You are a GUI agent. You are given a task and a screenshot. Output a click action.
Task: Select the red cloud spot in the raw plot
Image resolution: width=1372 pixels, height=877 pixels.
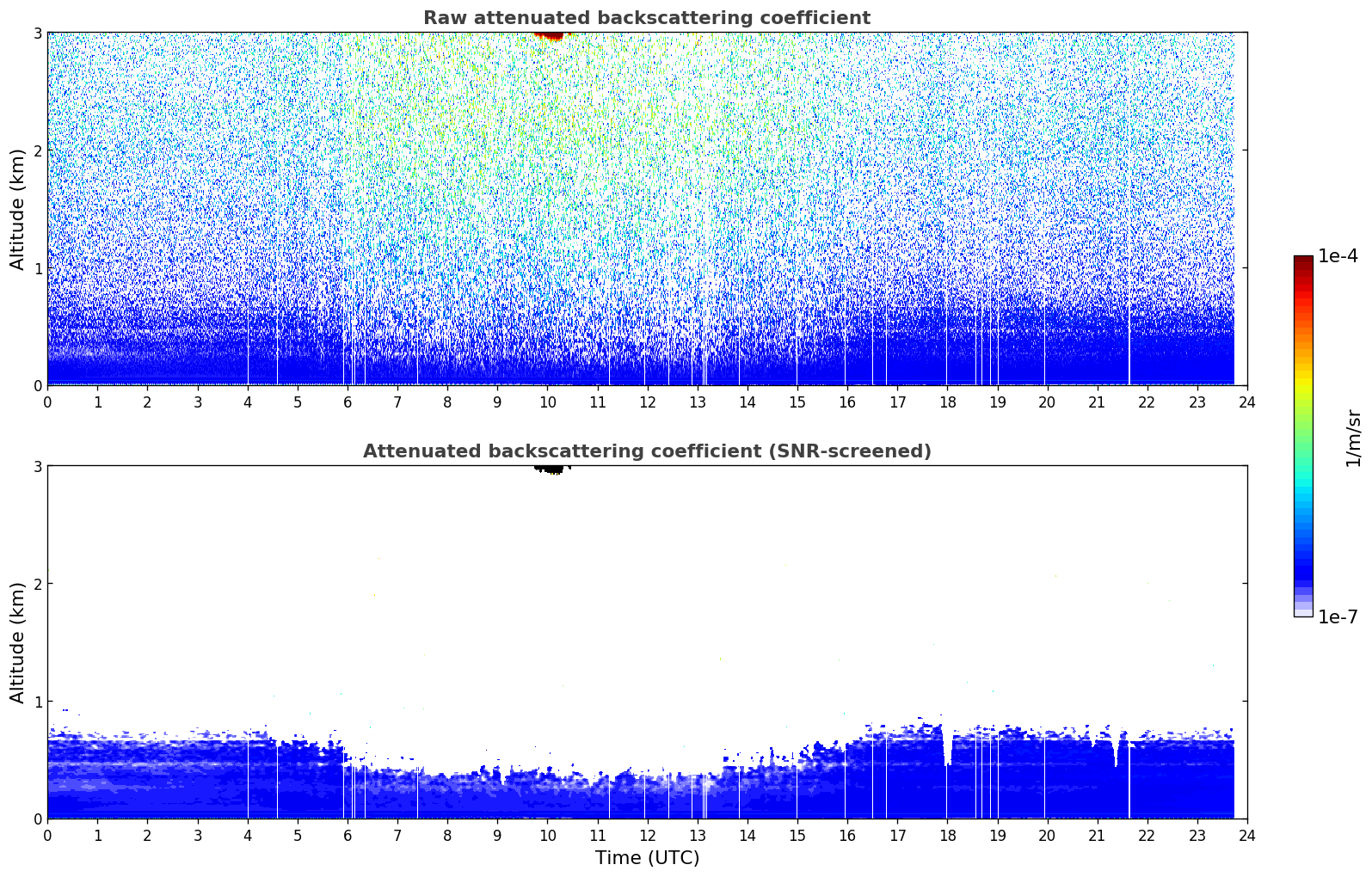549,35
